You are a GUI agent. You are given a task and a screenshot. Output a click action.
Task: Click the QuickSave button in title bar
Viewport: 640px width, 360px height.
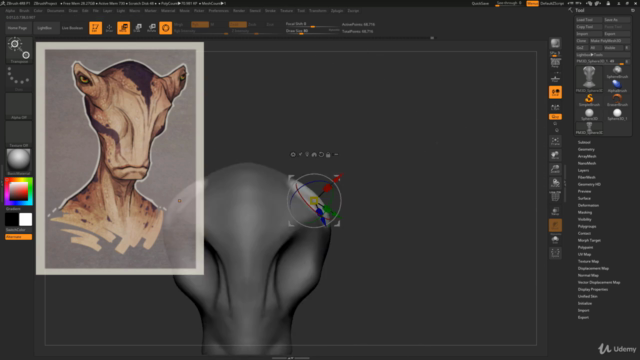point(480,3)
